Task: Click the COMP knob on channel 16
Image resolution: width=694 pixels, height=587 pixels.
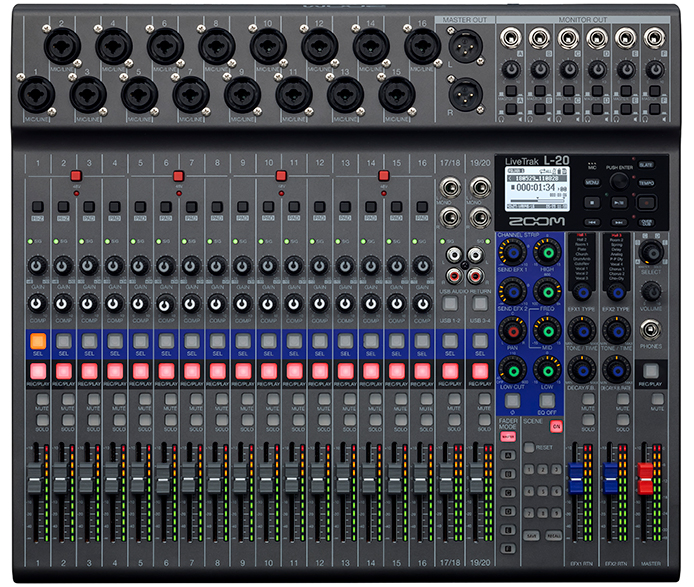Action: pos(422,304)
